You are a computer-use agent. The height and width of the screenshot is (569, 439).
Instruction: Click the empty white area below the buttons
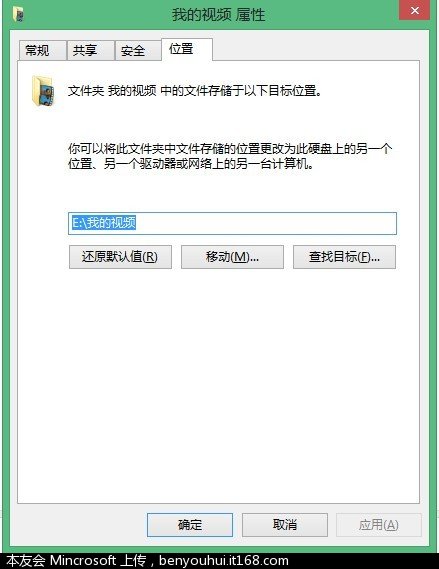(218, 385)
